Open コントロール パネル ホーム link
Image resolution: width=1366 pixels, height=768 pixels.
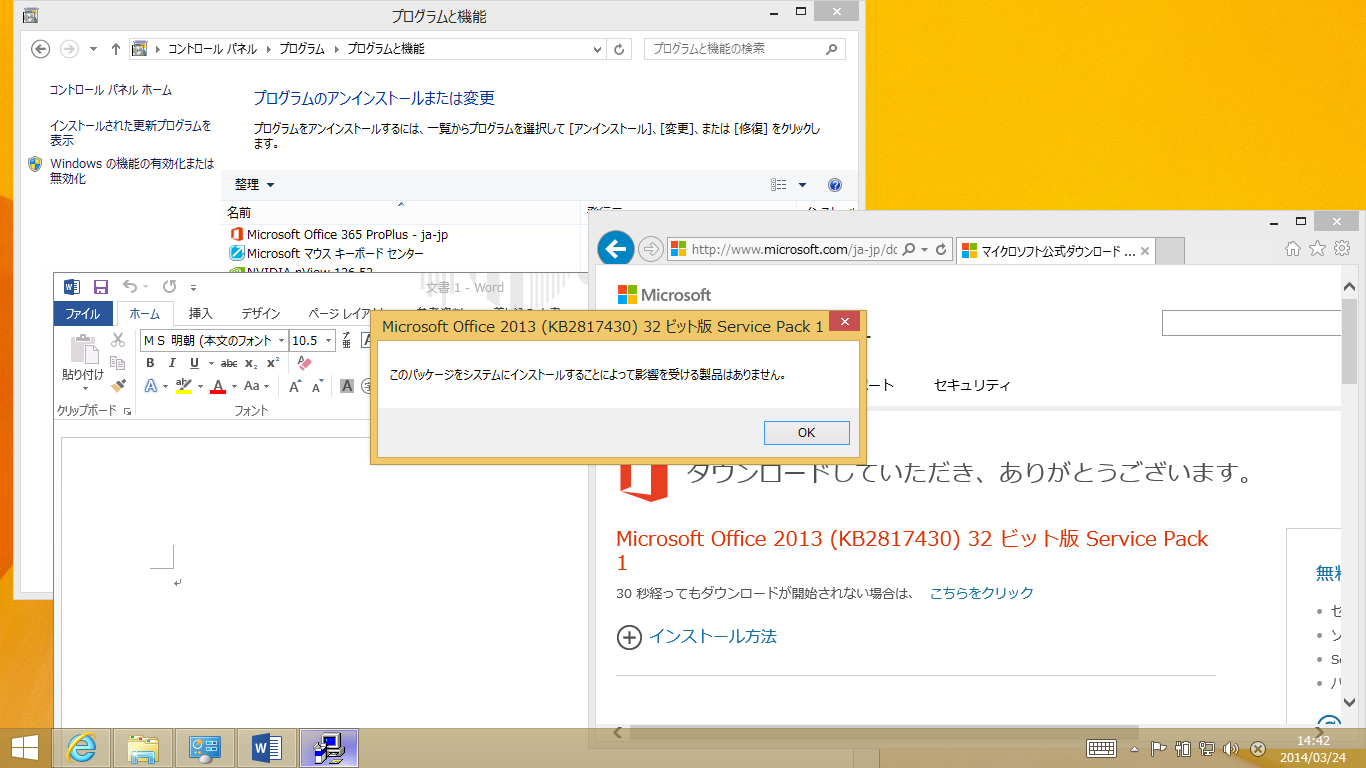pos(111,90)
